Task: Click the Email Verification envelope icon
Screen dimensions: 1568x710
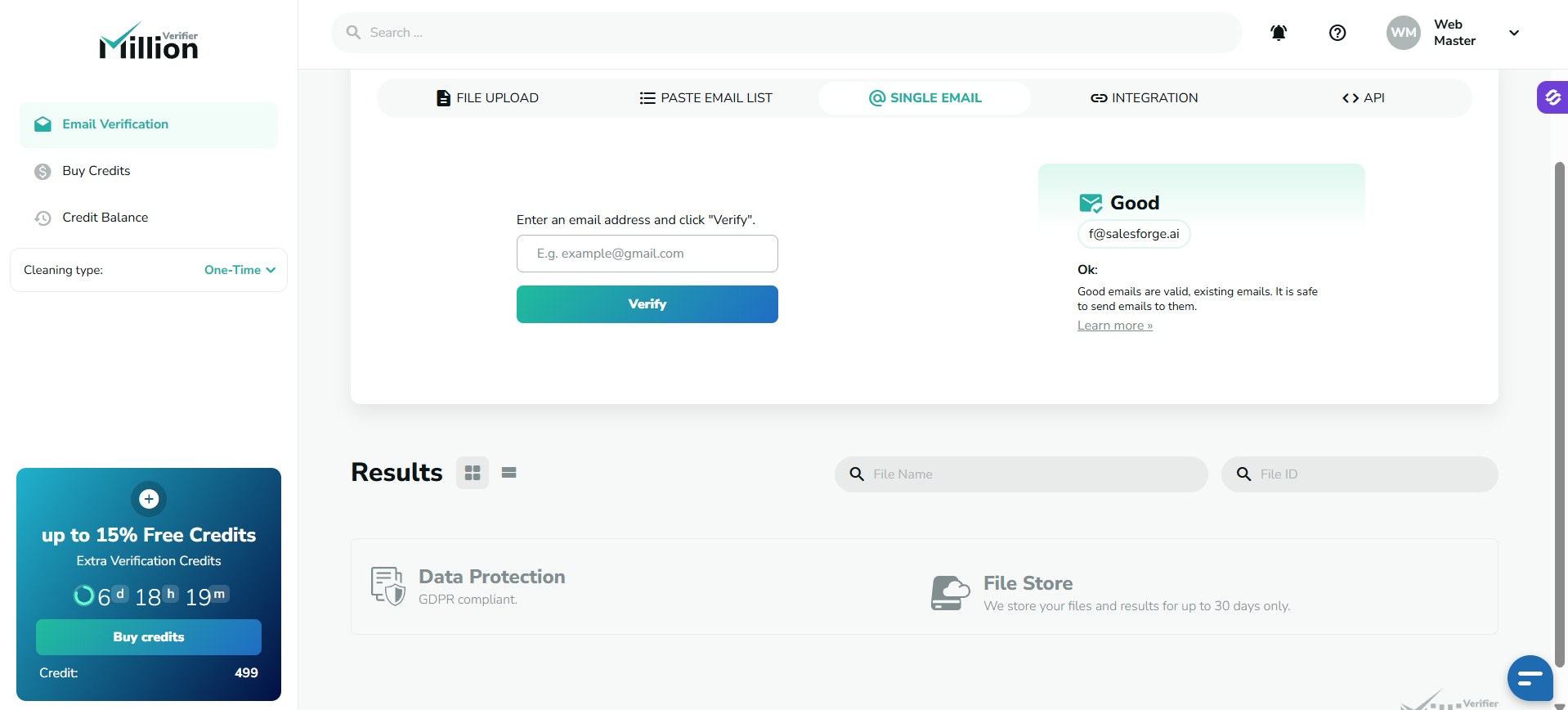Action: pyautogui.click(x=43, y=124)
